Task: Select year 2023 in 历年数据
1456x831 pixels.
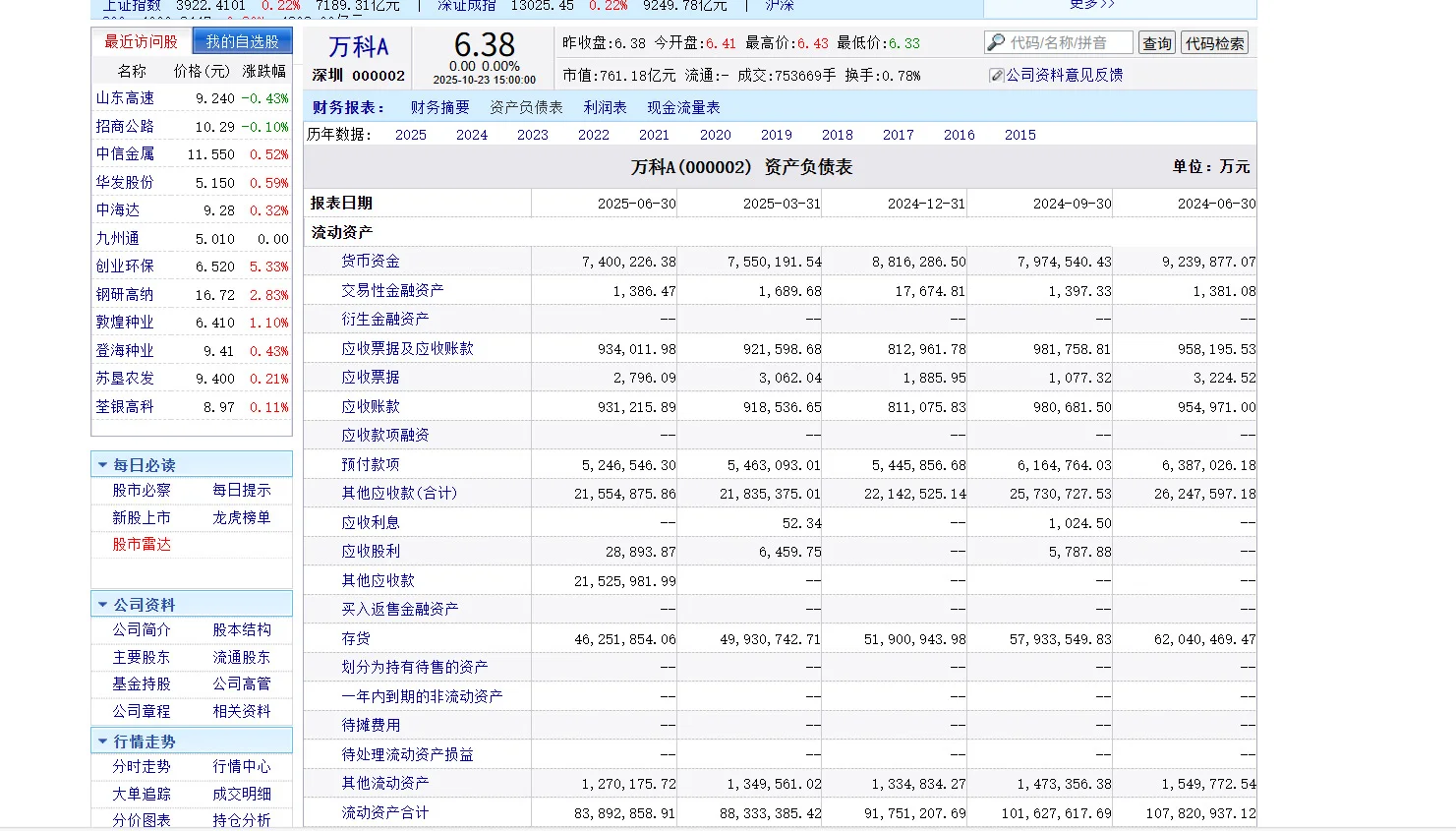Action: (x=533, y=135)
